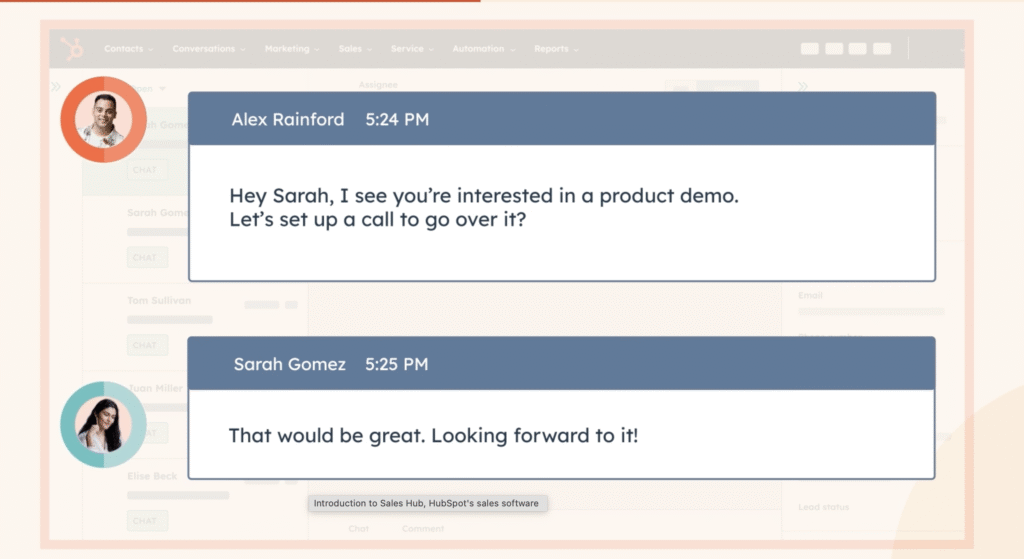The image size is (1024, 559).
Task: Click the CHAT tag under Sarah Gomez
Action: click(145, 258)
